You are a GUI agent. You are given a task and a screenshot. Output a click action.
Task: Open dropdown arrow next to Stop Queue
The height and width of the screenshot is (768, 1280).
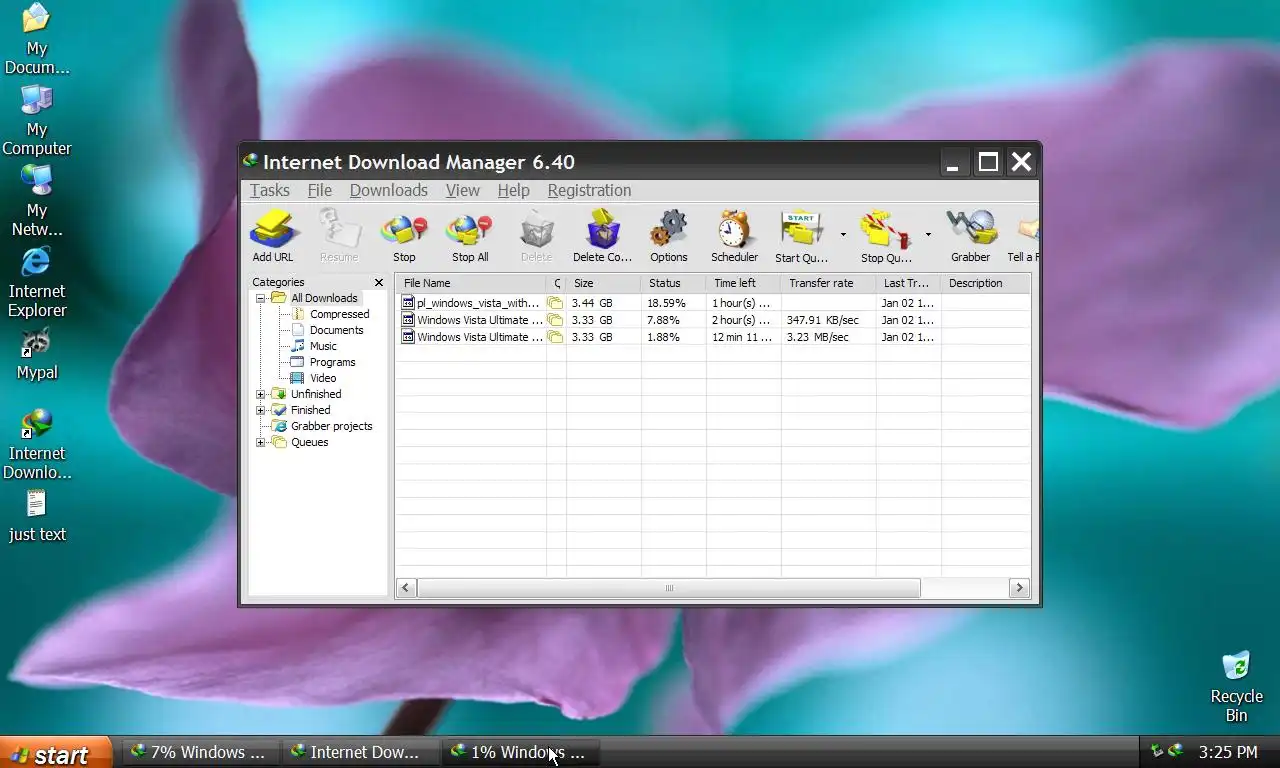click(x=928, y=235)
